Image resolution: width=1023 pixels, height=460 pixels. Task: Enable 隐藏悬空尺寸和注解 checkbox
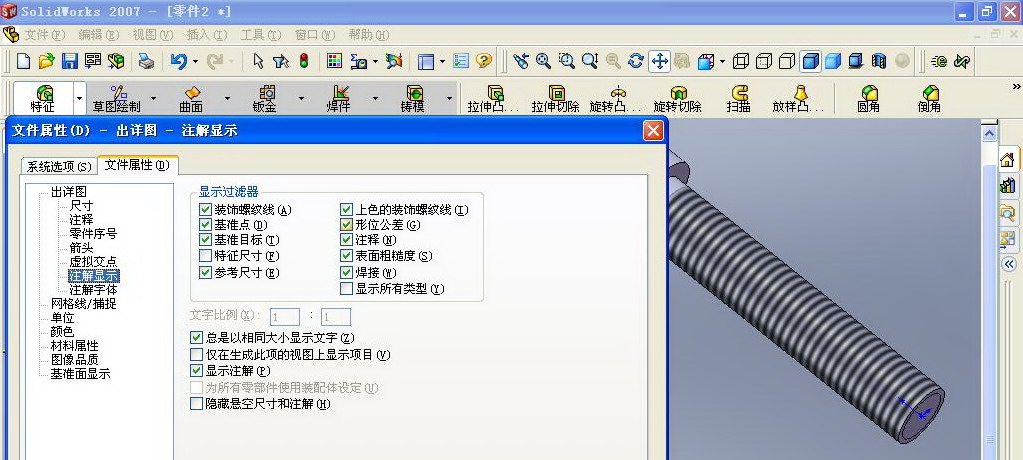point(196,404)
